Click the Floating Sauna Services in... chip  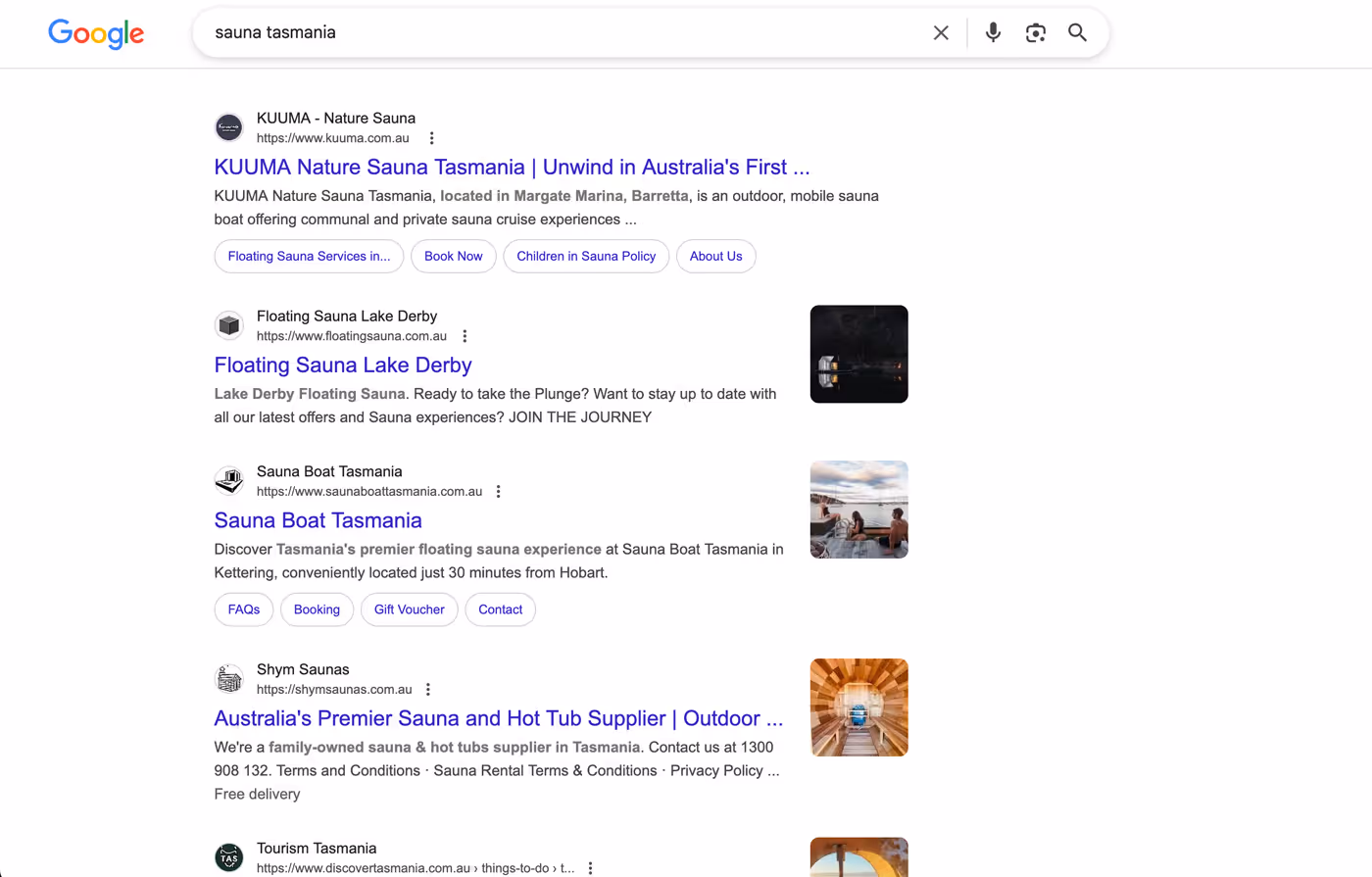point(309,256)
